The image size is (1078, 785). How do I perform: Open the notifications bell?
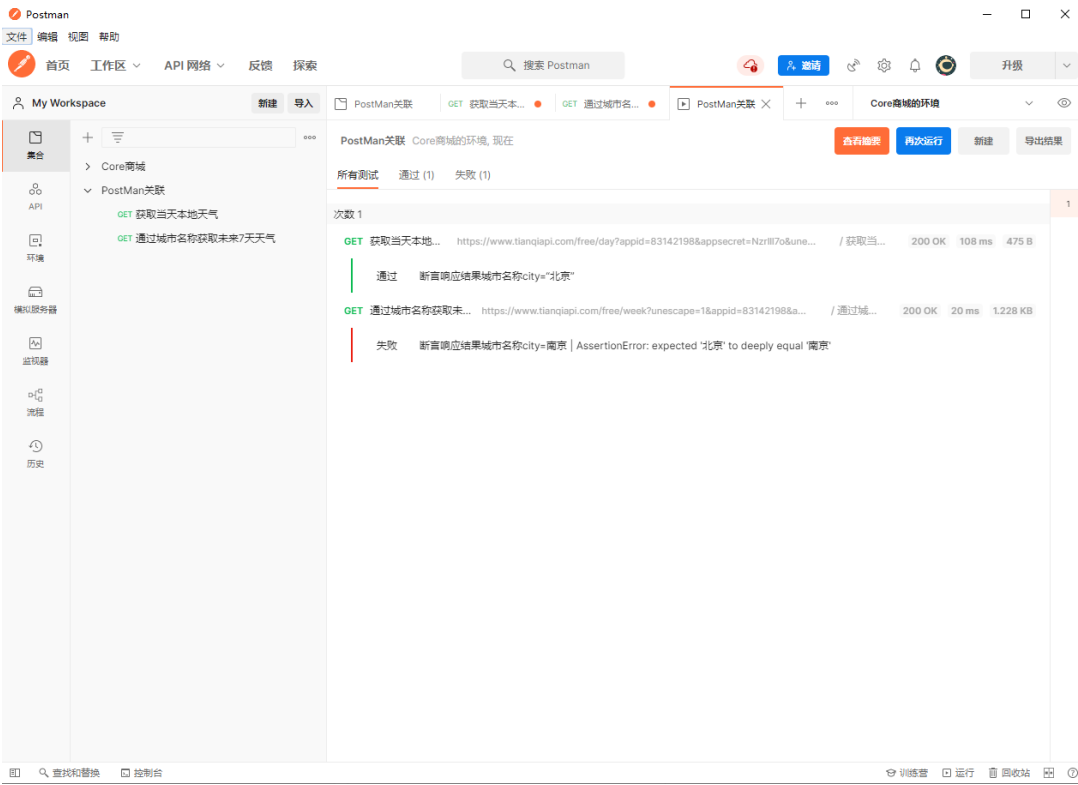915,65
